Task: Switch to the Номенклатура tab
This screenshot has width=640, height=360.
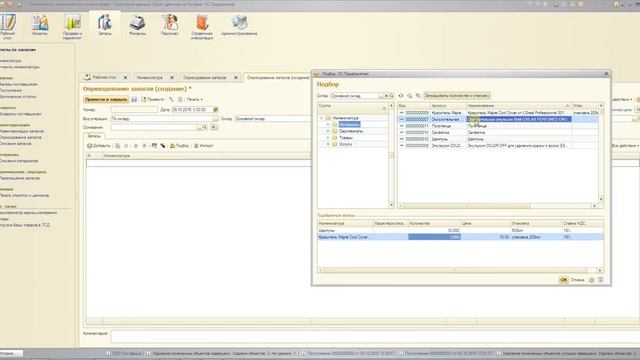Action: click(149, 78)
